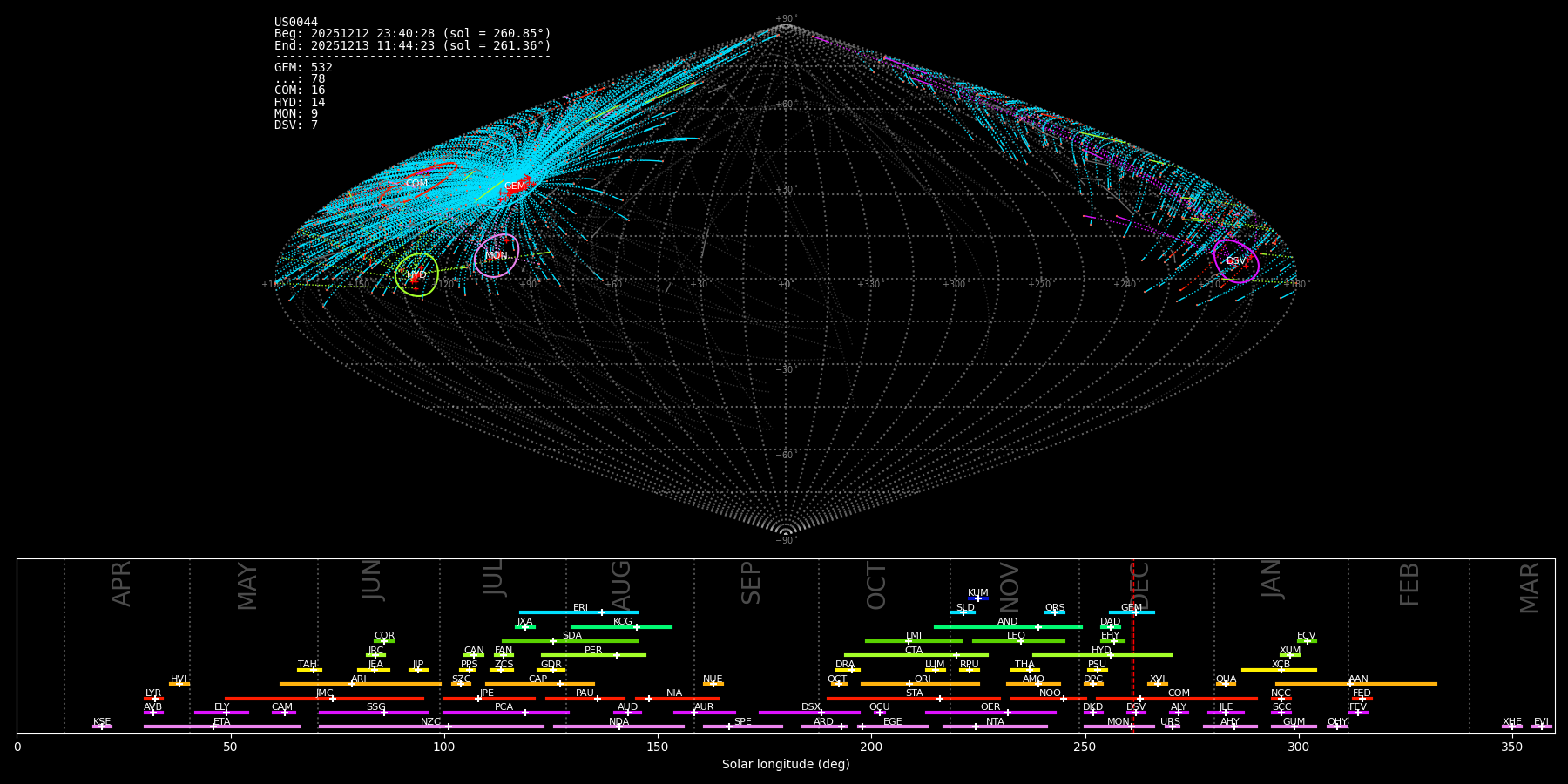Click the LYR shower label on timeline
This screenshot has height=784, width=1568.
[153, 693]
